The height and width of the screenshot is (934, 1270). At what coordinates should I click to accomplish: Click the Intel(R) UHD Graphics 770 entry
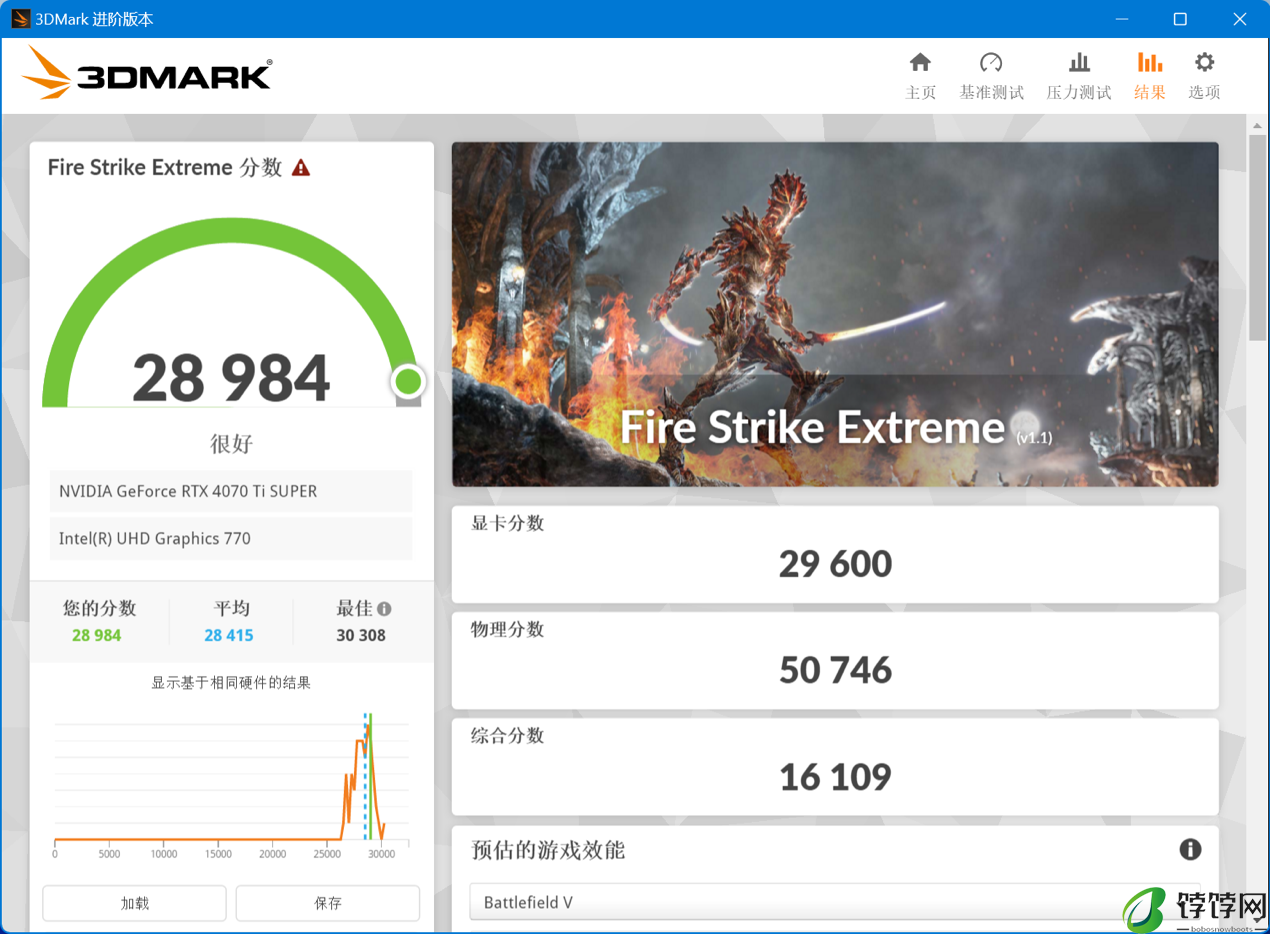click(x=231, y=538)
